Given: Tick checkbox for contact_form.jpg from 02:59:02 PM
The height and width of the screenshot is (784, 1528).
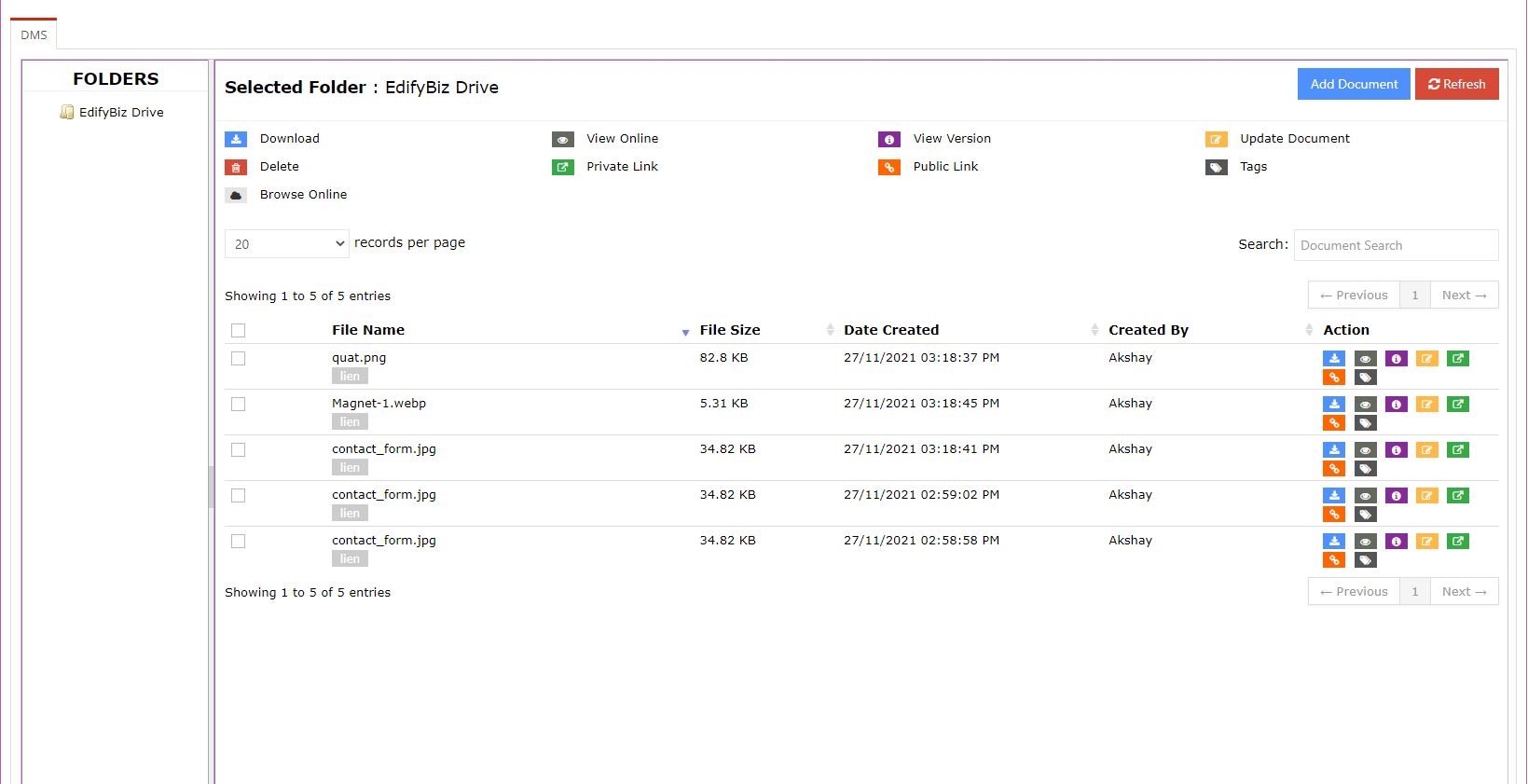Looking at the screenshot, I should click(238, 495).
